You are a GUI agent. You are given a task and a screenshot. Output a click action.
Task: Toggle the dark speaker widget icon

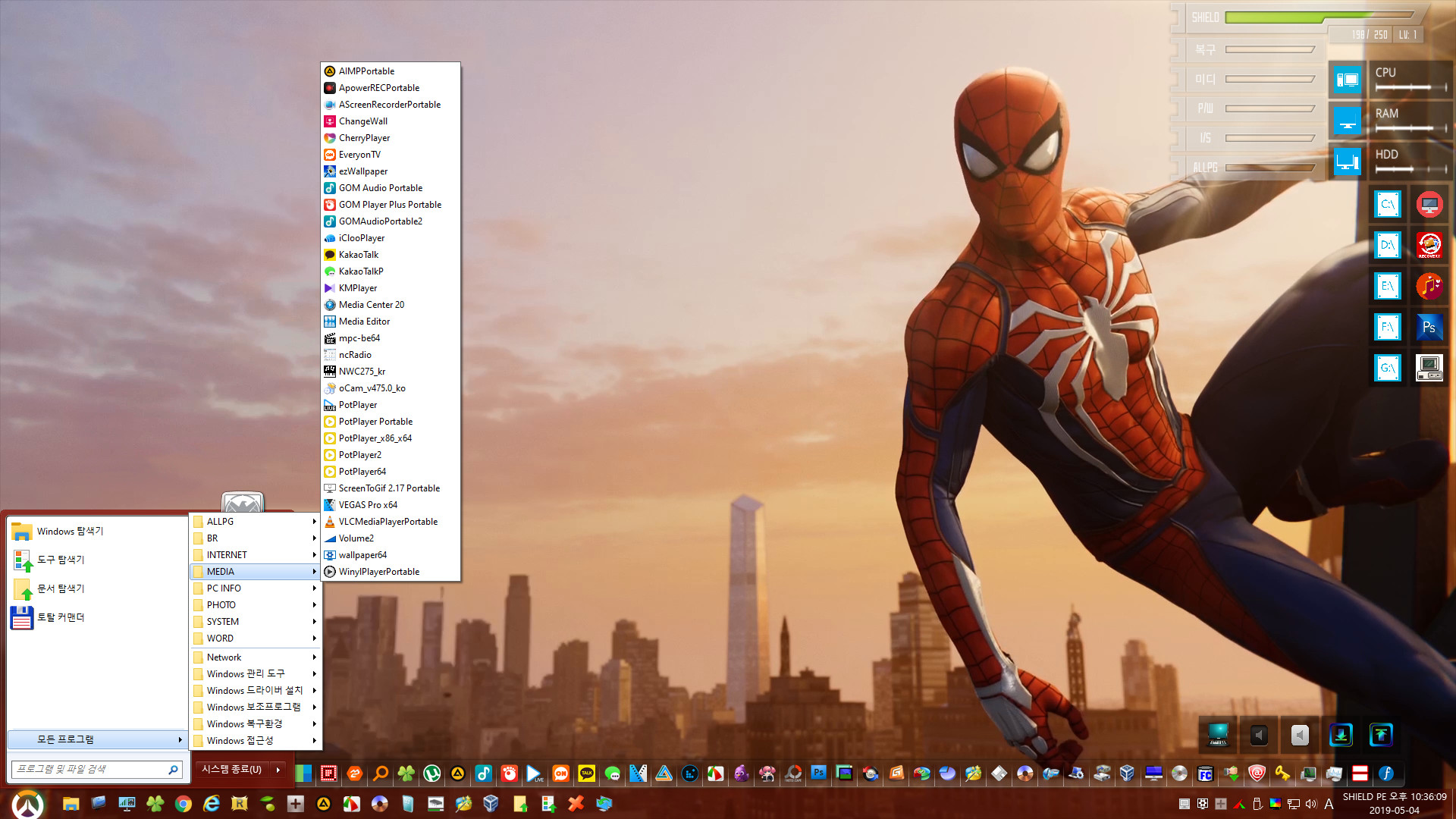(x=1259, y=735)
